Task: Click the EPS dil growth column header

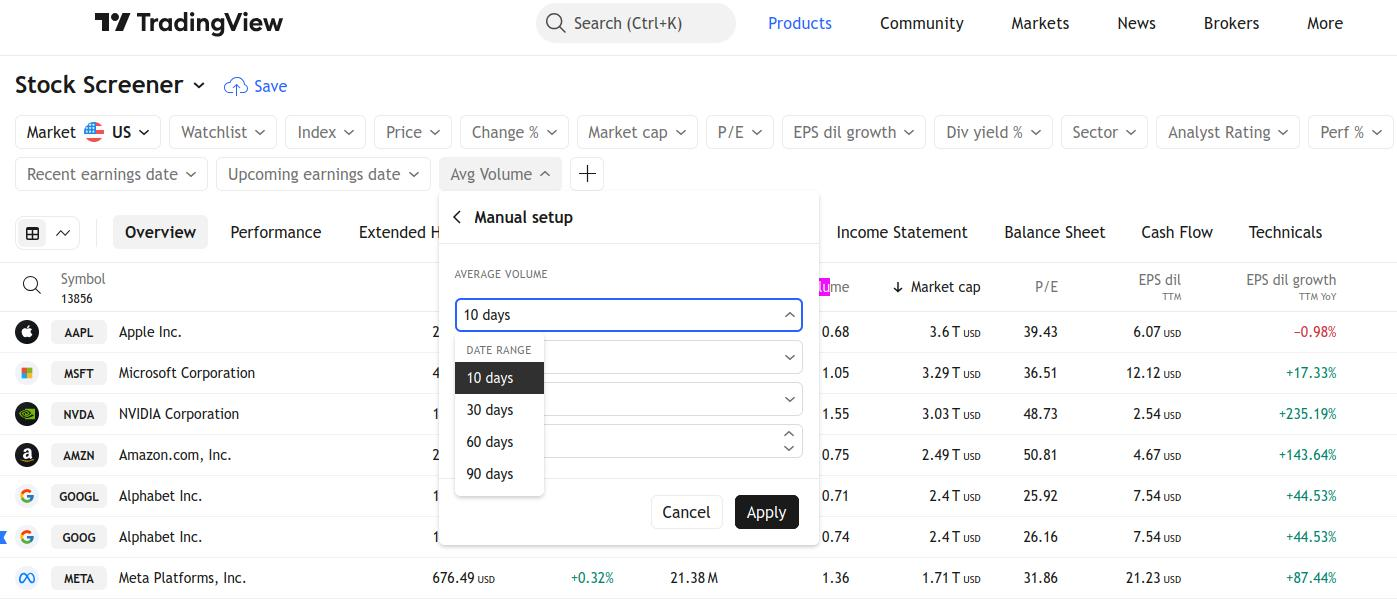Action: (1291, 286)
